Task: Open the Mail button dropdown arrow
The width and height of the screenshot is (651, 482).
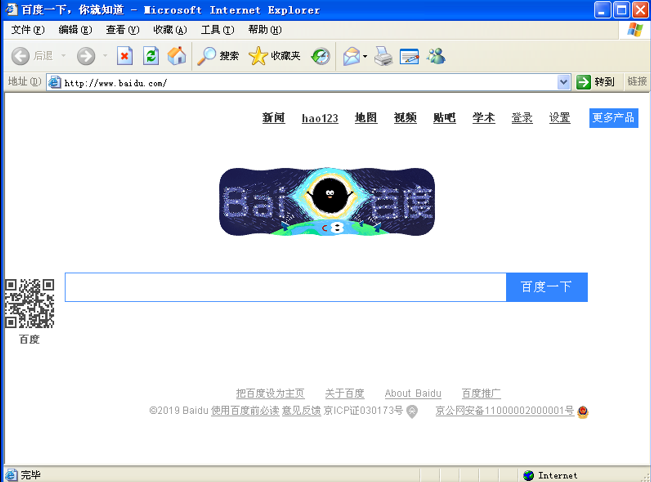Action: (365, 56)
